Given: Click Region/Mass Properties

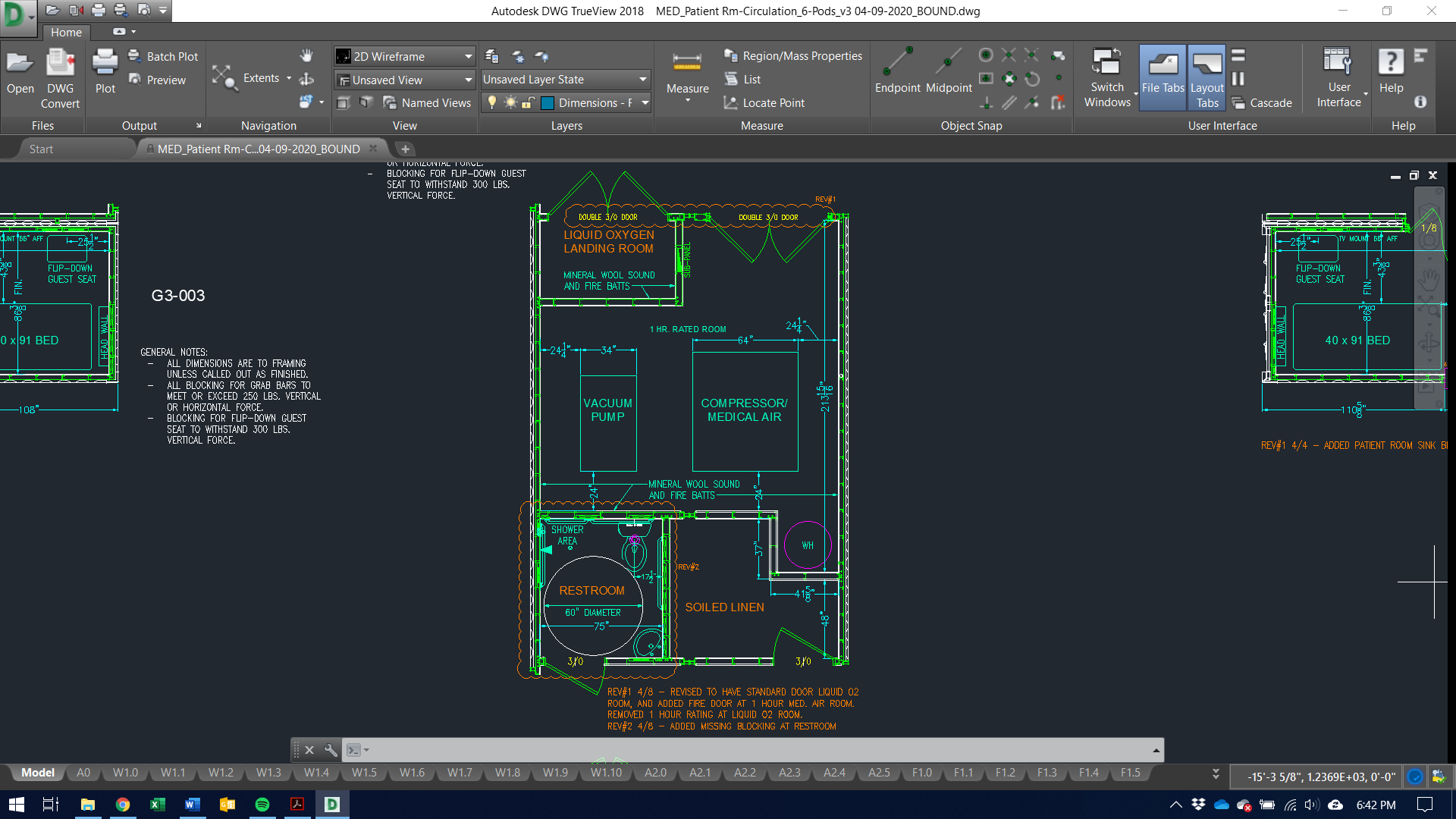Looking at the screenshot, I should tap(793, 56).
